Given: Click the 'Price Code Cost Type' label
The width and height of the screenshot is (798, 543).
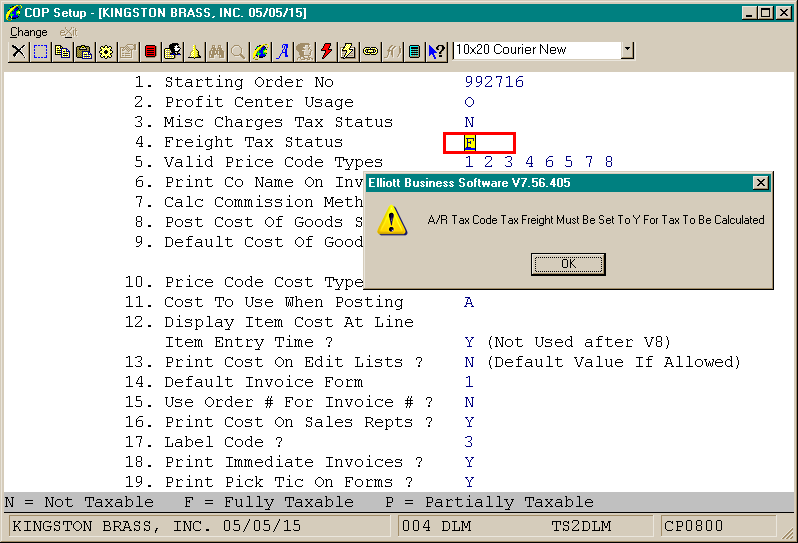Looking at the screenshot, I should [264, 282].
